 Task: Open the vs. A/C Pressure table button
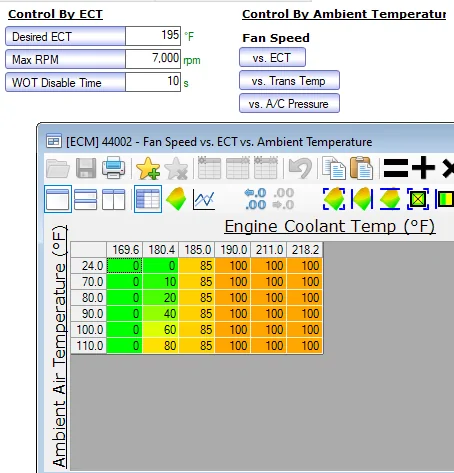tap(289, 103)
